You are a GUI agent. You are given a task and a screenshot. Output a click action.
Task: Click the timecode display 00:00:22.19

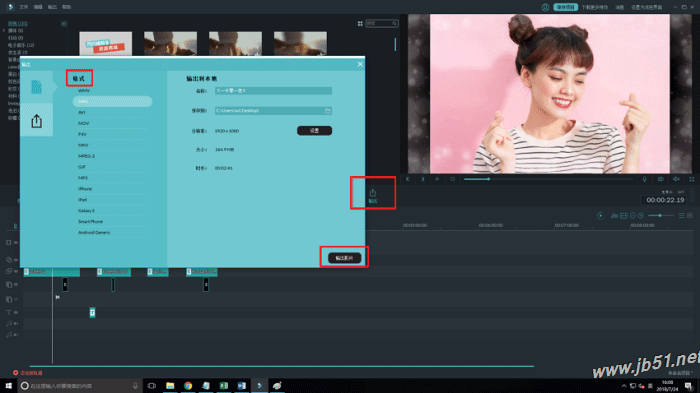point(665,200)
